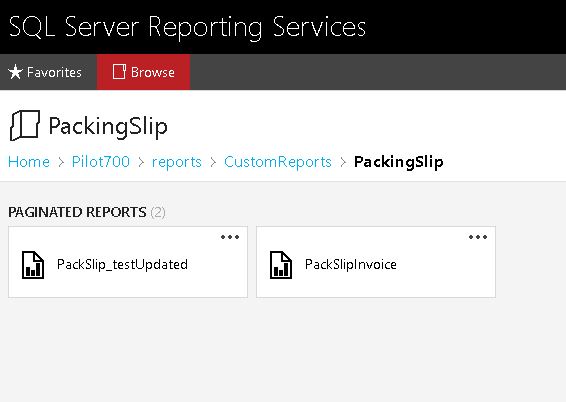Click the Browse page icon
Screen dimensions: 566x402
pos(119,72)
